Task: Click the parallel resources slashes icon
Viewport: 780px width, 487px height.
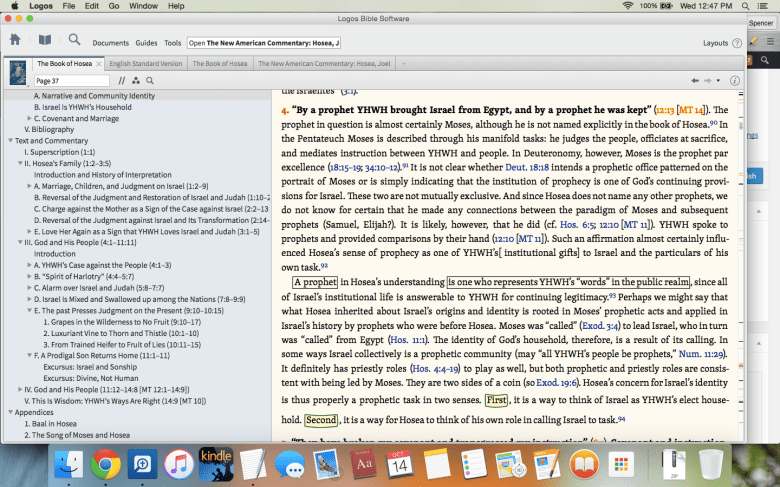Action: coord(122,80)
